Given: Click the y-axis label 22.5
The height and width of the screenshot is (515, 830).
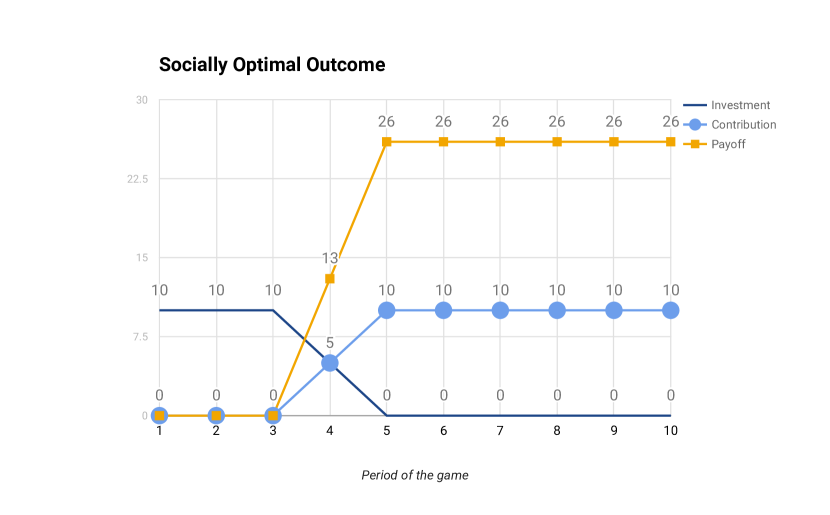Looking at the screenshot, I should pyautogui.click(x=137, y=179).
